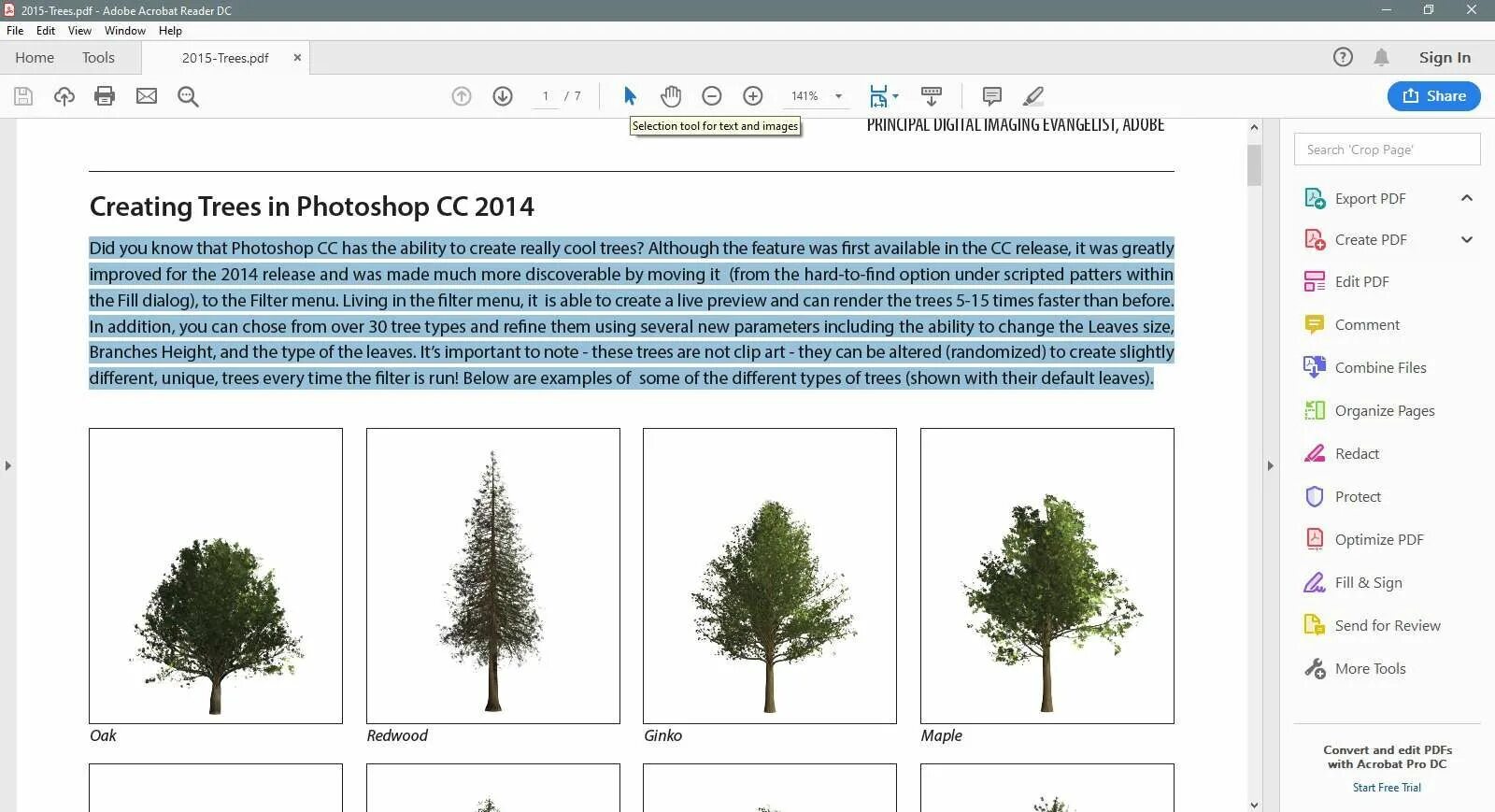Click the Oak tree image
The image size is (1495, 812).
pos(216,576)
